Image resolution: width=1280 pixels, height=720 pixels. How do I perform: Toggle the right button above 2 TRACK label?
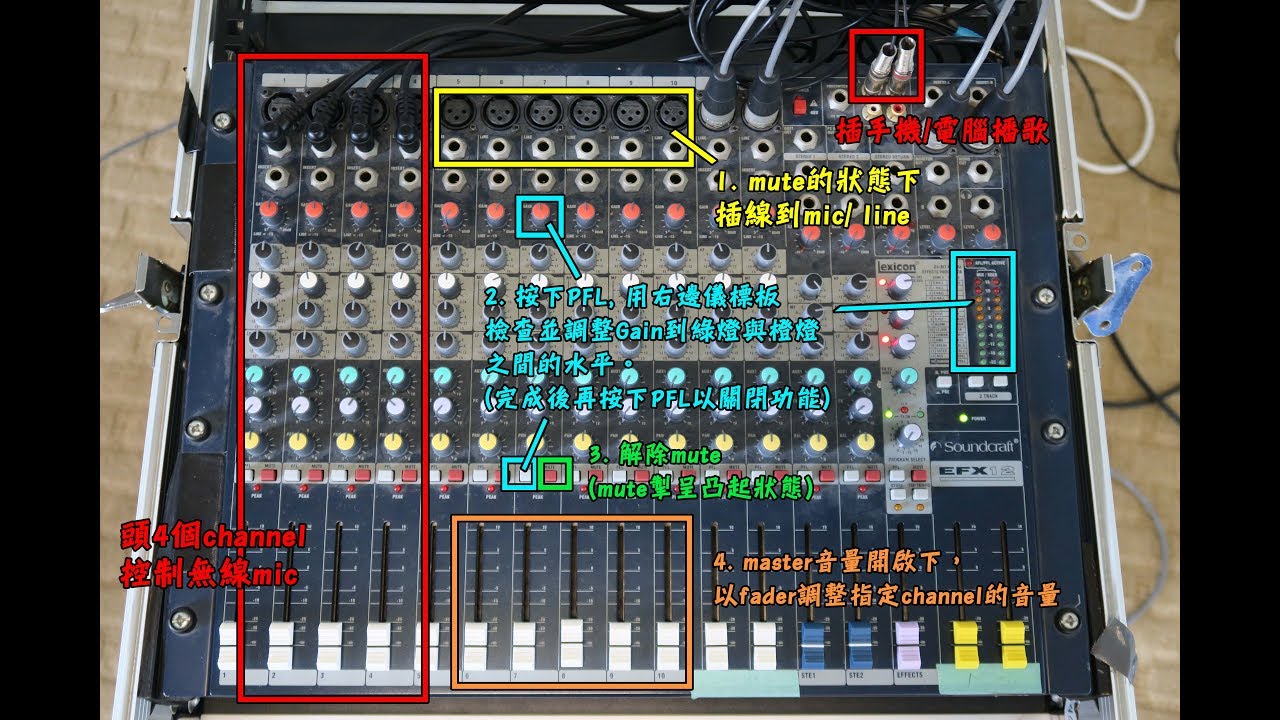1000,382
